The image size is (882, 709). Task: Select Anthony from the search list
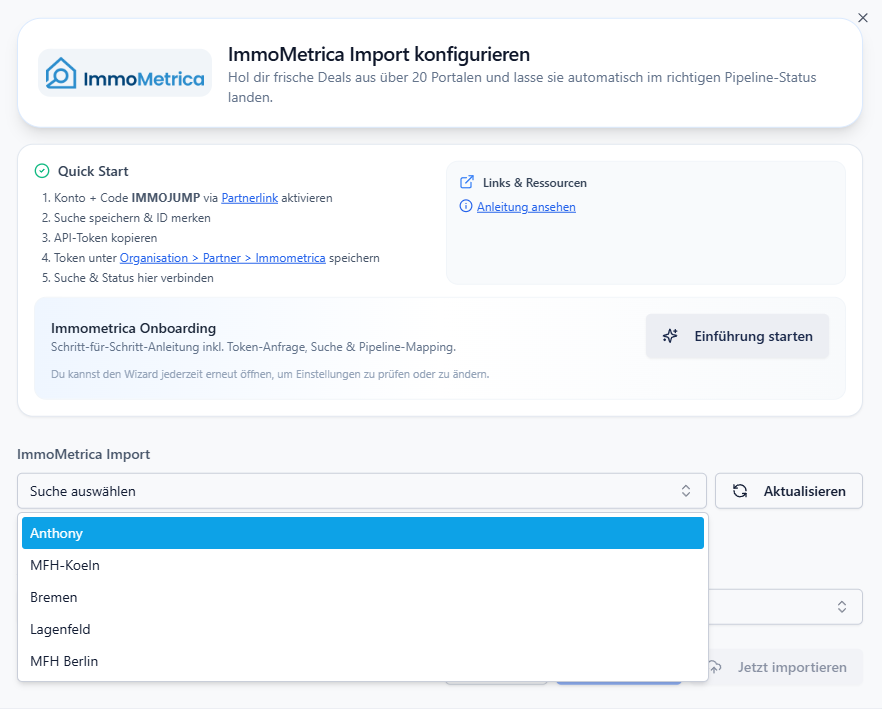362,533
